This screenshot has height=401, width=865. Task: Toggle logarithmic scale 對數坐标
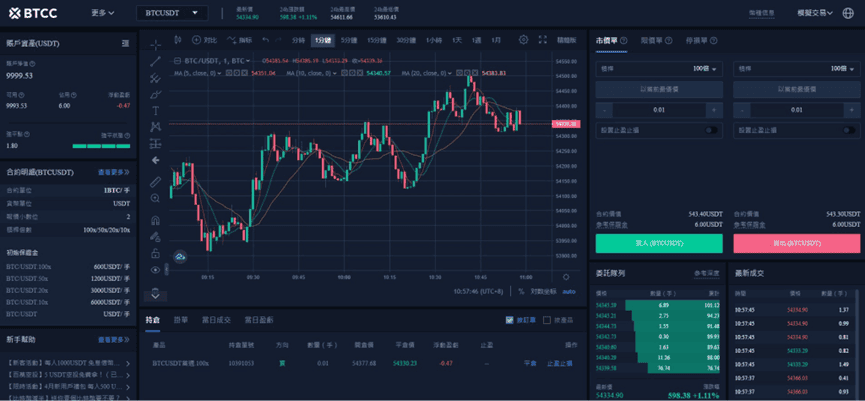click(x=543, y=291)
